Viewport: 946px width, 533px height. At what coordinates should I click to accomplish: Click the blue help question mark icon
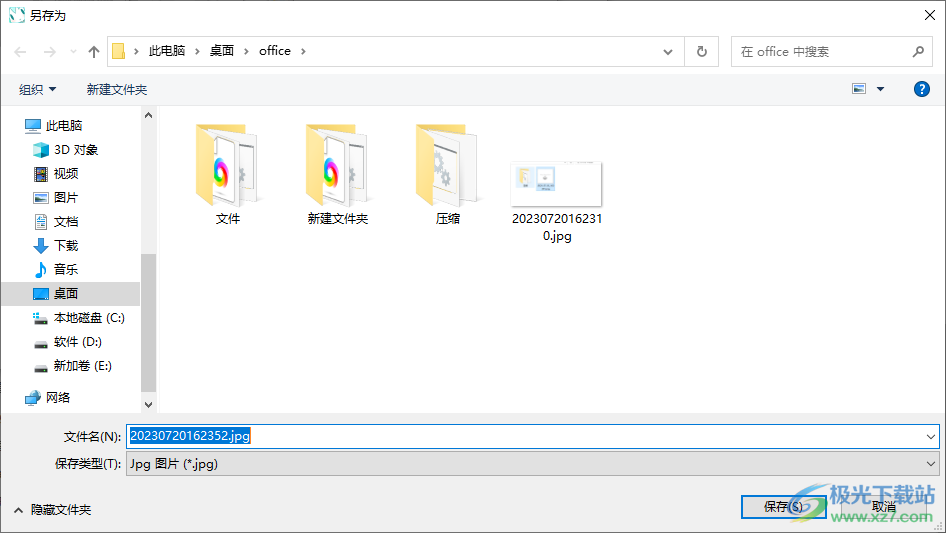[x=922, y=89]
